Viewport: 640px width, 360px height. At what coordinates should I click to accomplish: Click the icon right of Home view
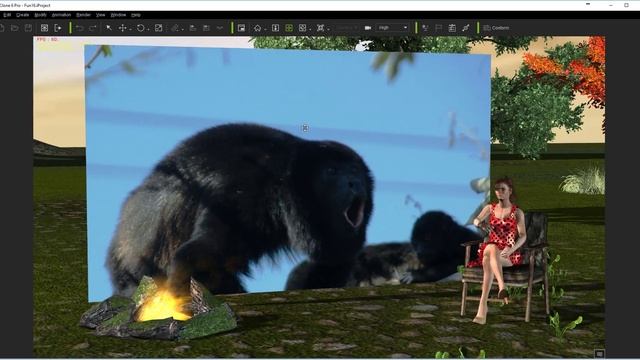tap(276, 28)
